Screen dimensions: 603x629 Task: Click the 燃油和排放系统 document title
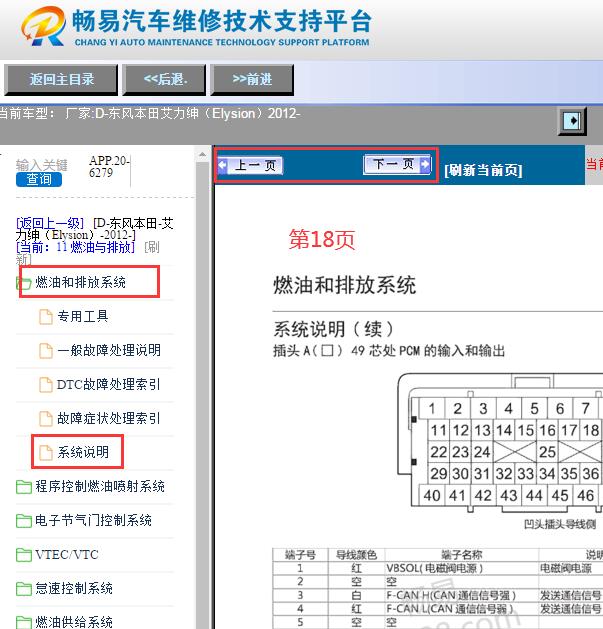pyautogui.click(x=344, y=285)
